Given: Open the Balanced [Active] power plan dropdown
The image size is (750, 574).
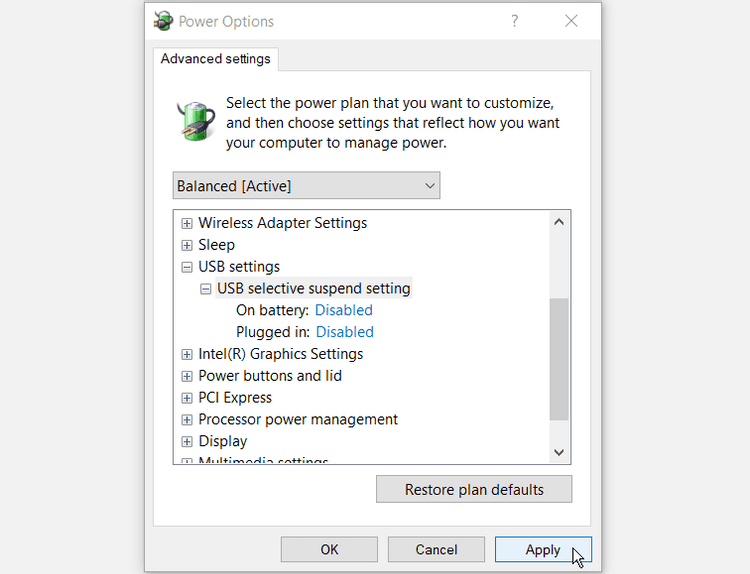Looking at the screenshot, I should point(306,186).
